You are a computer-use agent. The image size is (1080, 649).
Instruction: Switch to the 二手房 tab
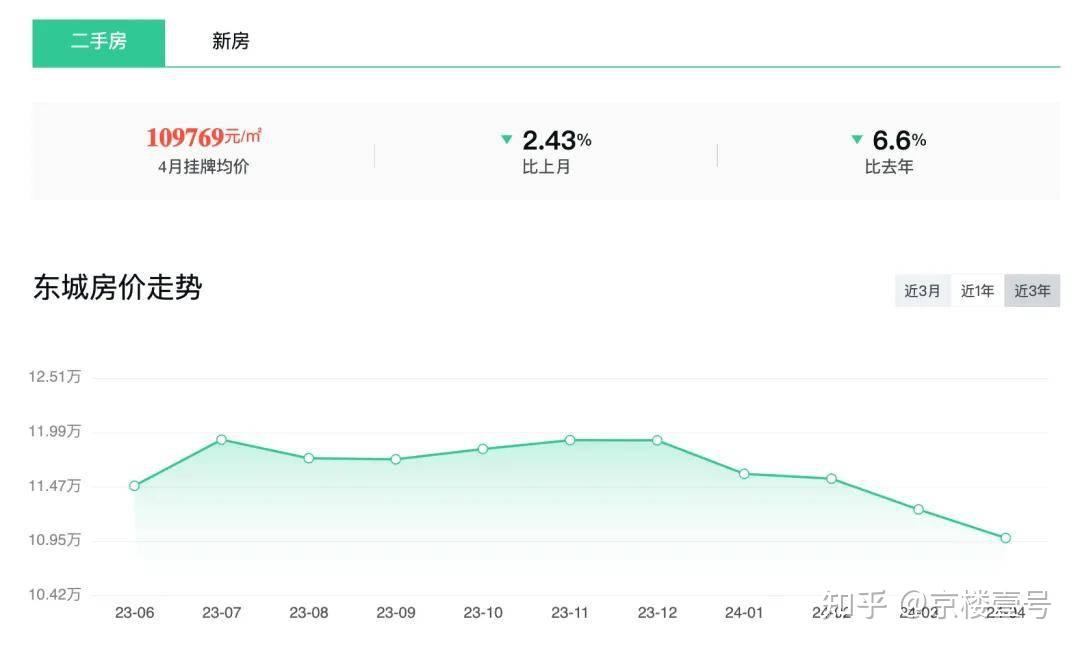pos(98,43)
